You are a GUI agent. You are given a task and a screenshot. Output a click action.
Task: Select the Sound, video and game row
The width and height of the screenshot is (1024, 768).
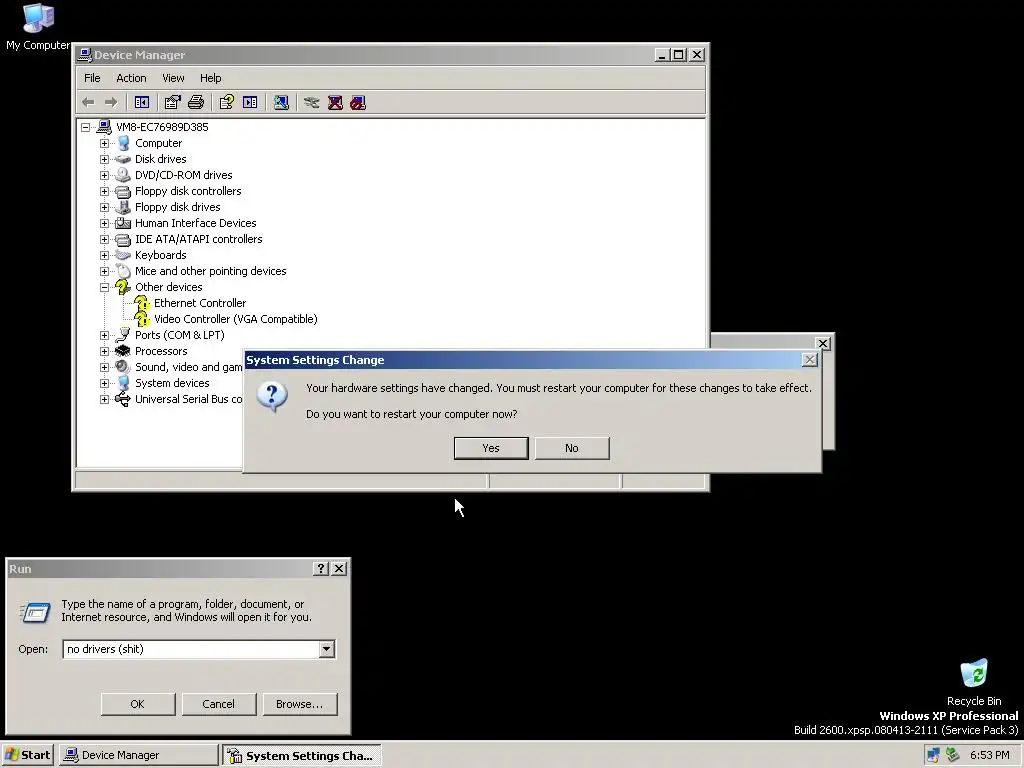(189, 367)
